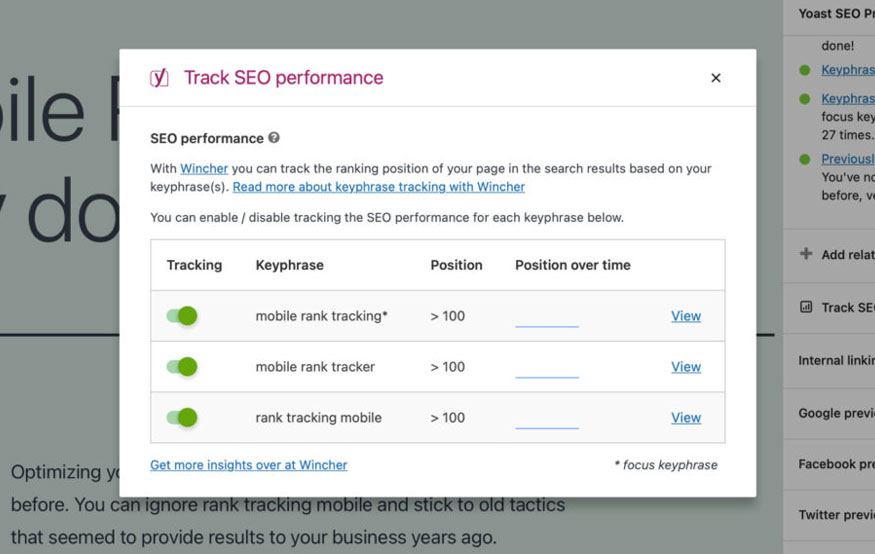Click the plus icon beside Add related keyphrase
Image resolution: width=875 pixels, height=554 pixels.
(x=806, y=254)
